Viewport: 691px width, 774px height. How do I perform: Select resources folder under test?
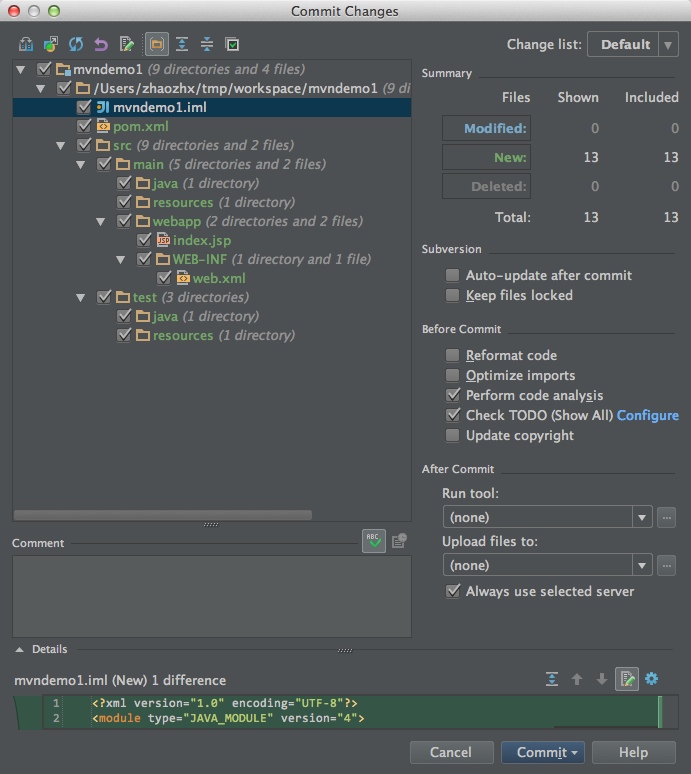[x=212, y=336]
